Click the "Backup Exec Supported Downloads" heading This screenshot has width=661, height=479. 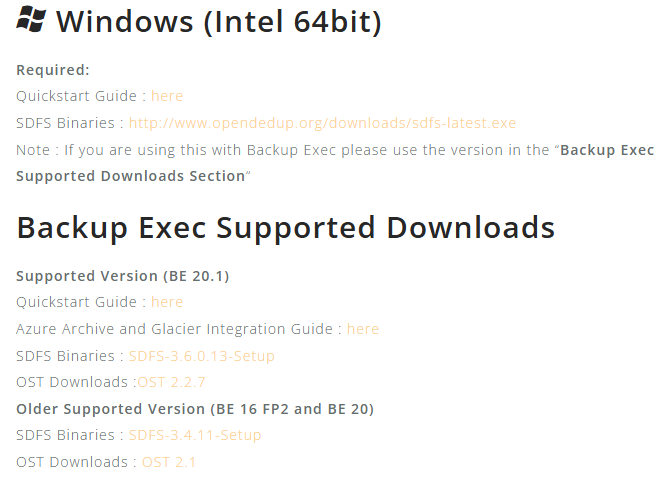tap(285, 228)
